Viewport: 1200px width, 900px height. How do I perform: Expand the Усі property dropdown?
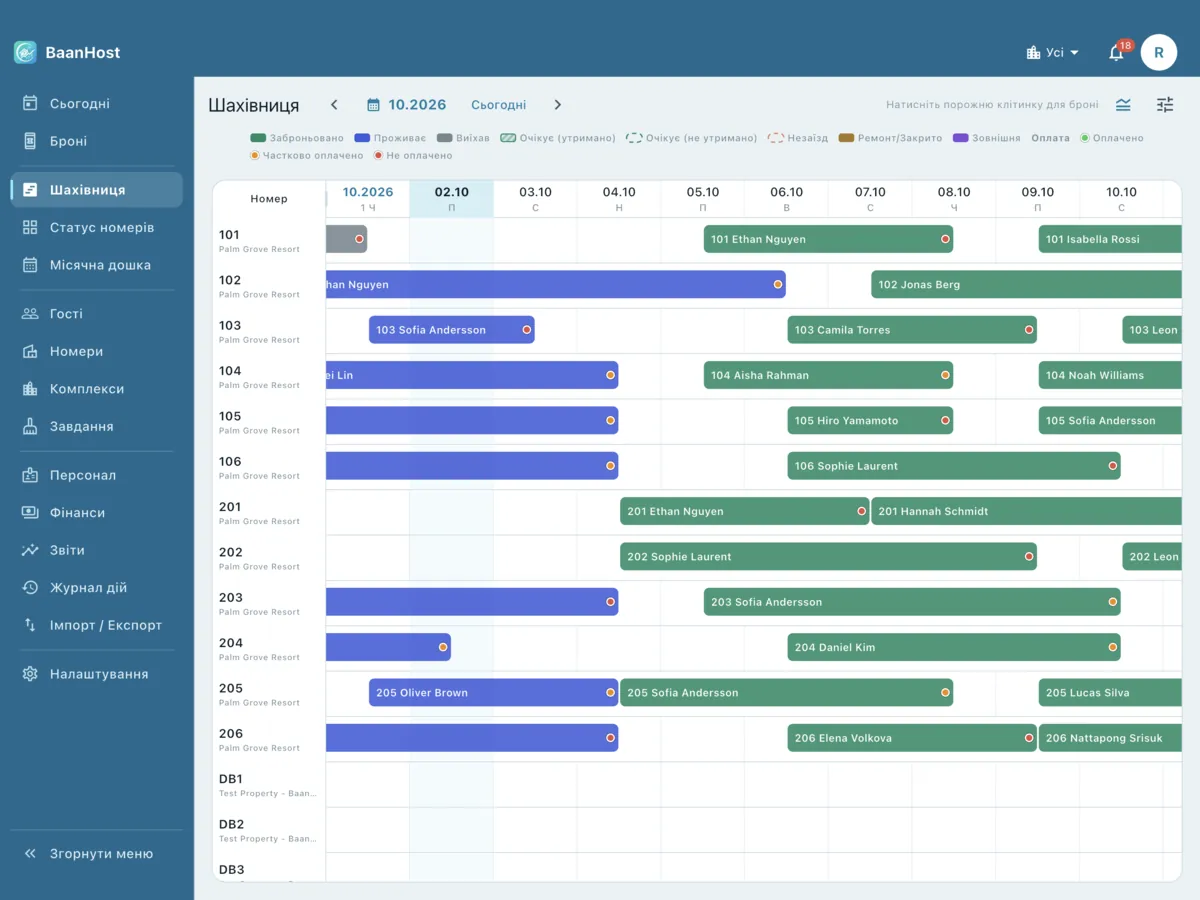point(1053,52)
